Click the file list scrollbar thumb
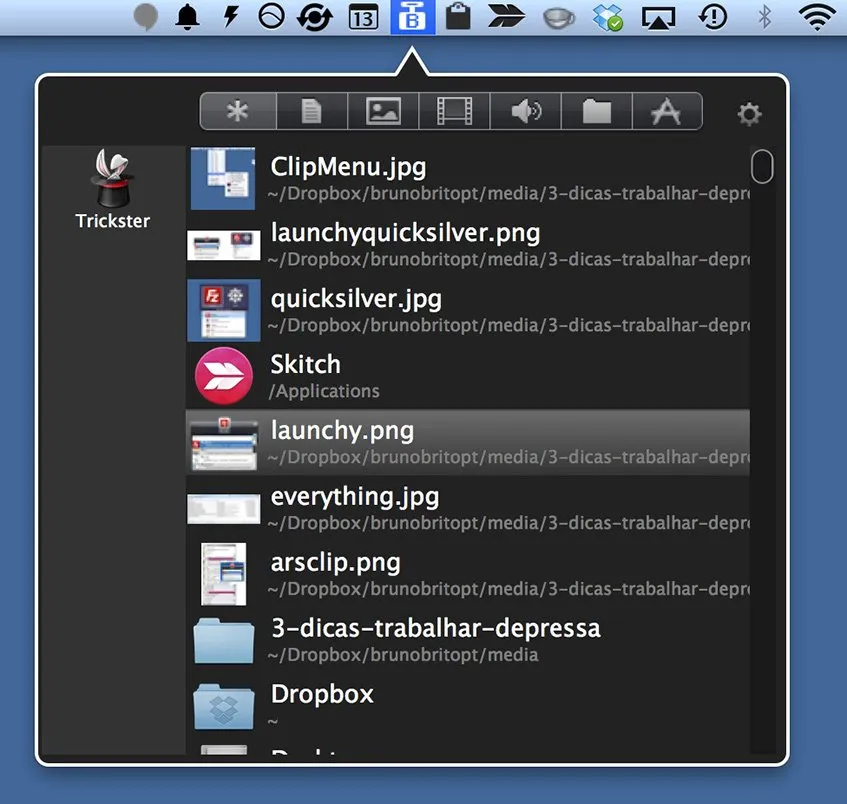This screenshot has width=847, height=804. tap(762, 166)
